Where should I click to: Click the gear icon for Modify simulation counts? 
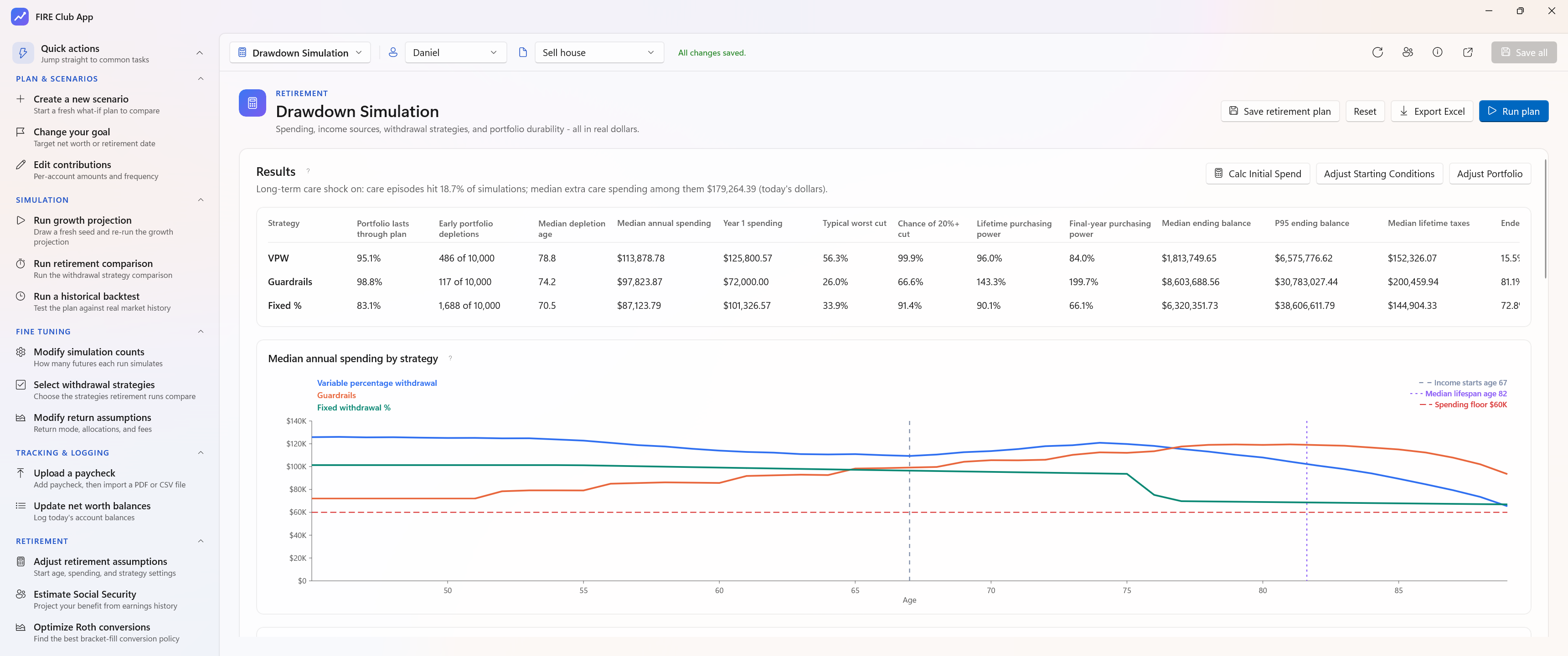[21, 352]
